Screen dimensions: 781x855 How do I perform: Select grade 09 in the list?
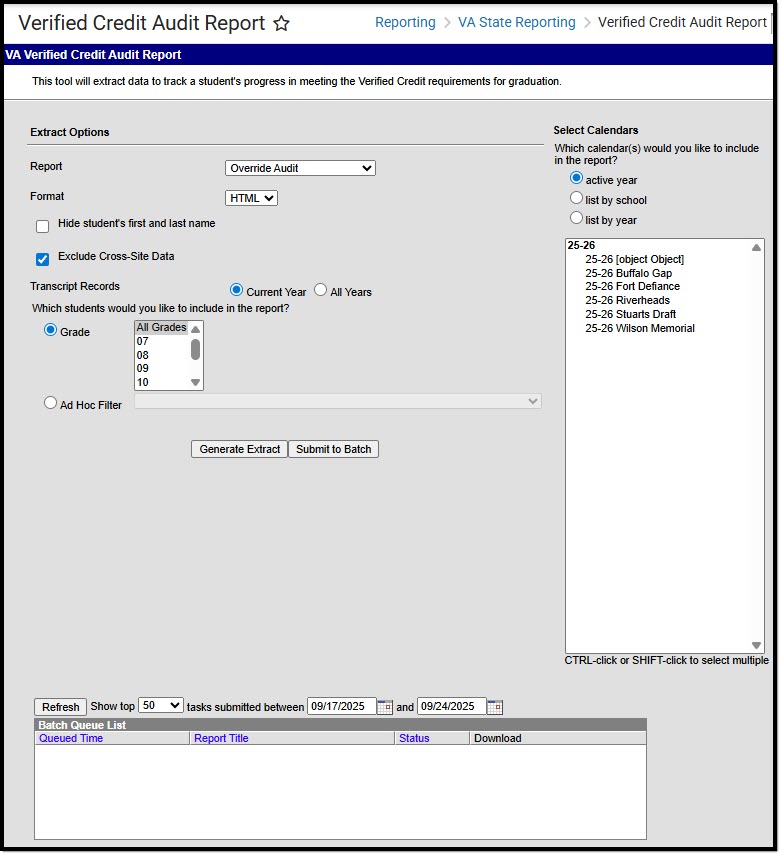point(161,369)
